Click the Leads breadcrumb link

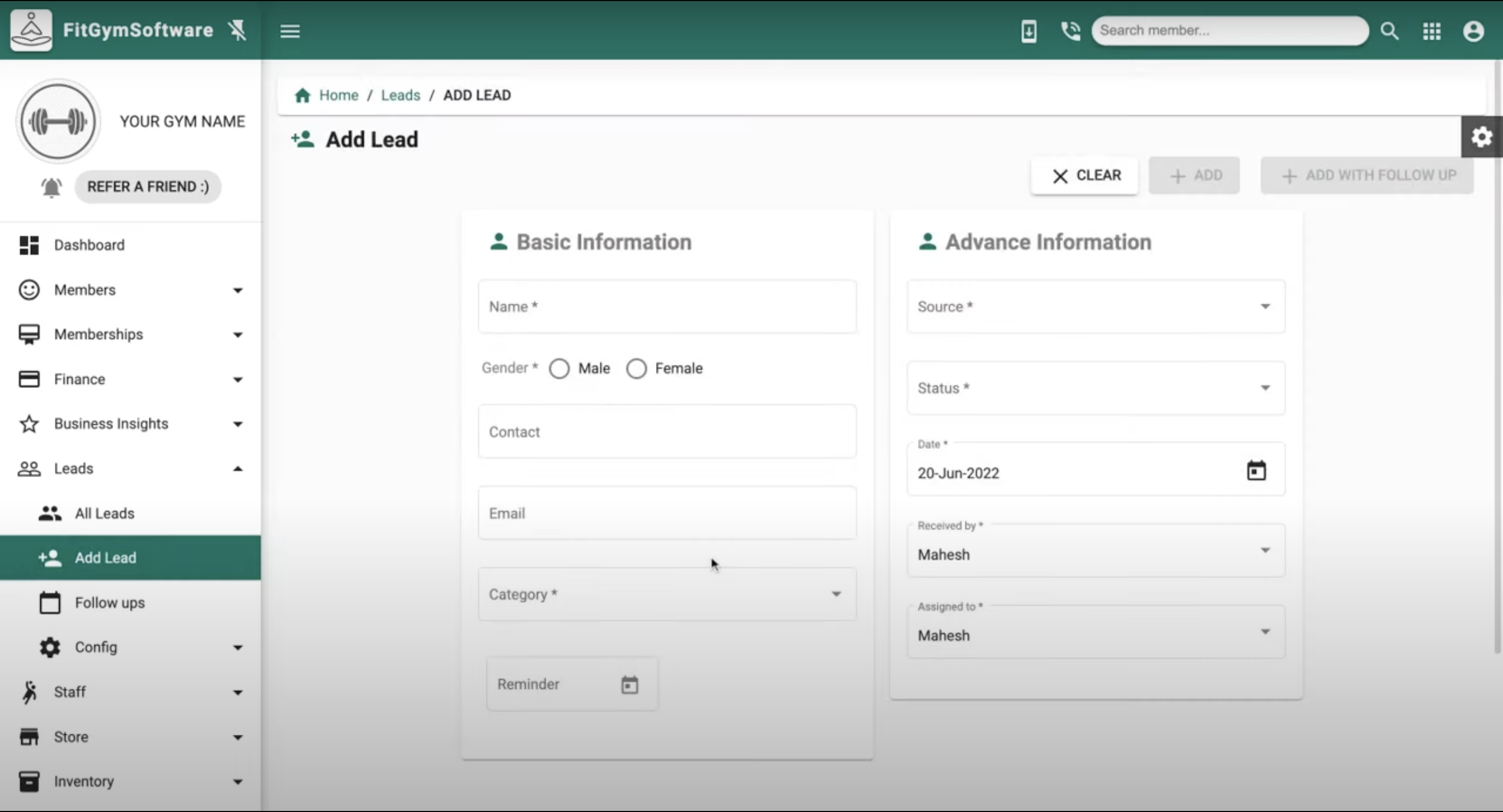tap(400, 95)
